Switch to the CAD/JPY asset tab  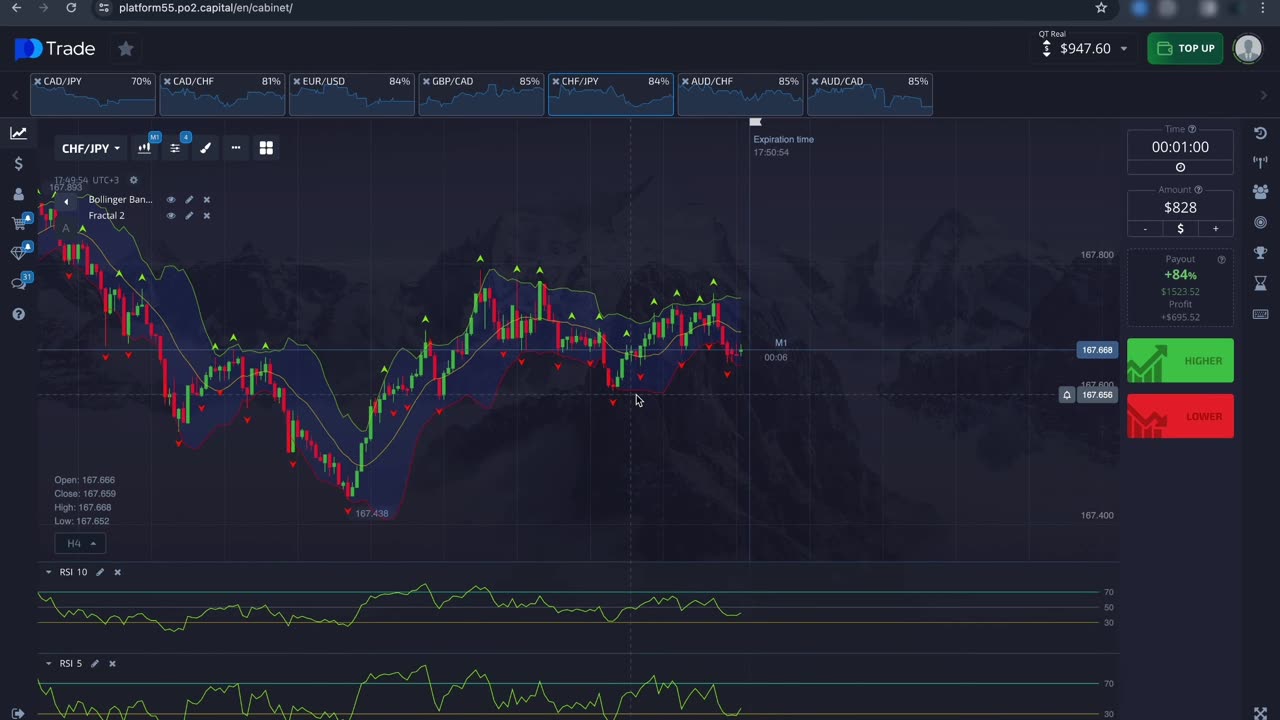pos(93,94)
